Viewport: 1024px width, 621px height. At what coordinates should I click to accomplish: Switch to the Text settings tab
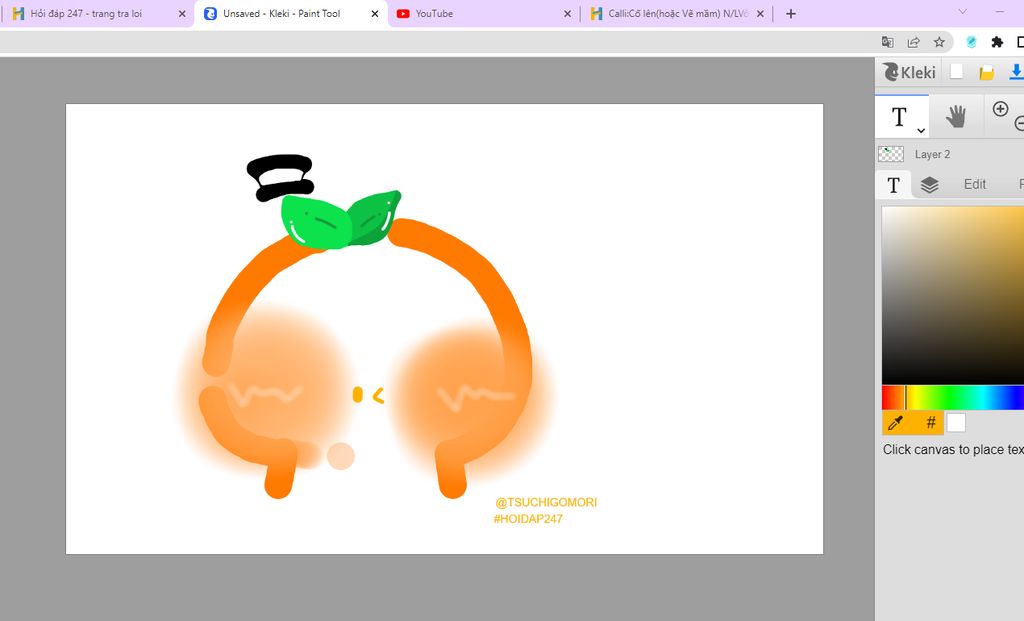pyautogui.click(x=893, y=185)
